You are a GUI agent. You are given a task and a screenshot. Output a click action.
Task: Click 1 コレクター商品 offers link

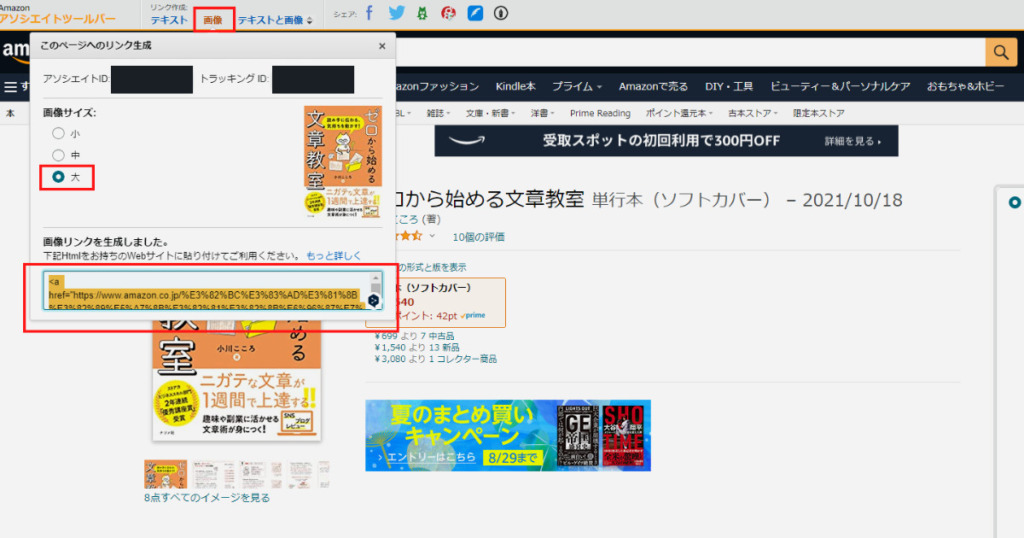(462, 359)
